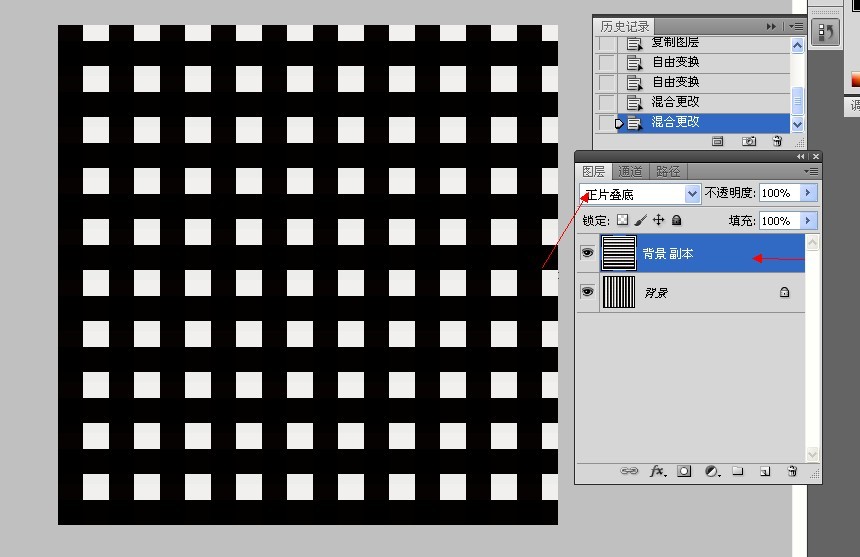The height and width of the screenshot is (557, 860).
Task: Select the 背景 layer name
Action: (656, 293)
